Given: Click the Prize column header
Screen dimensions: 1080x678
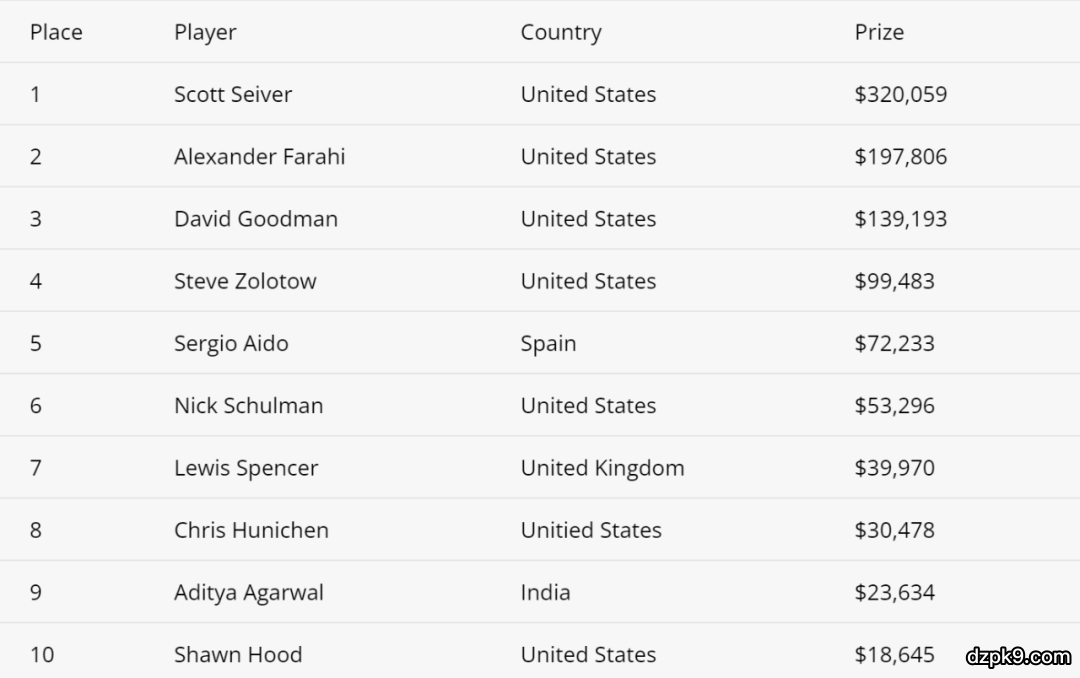Looking at the screenshot, I should 878,32.
